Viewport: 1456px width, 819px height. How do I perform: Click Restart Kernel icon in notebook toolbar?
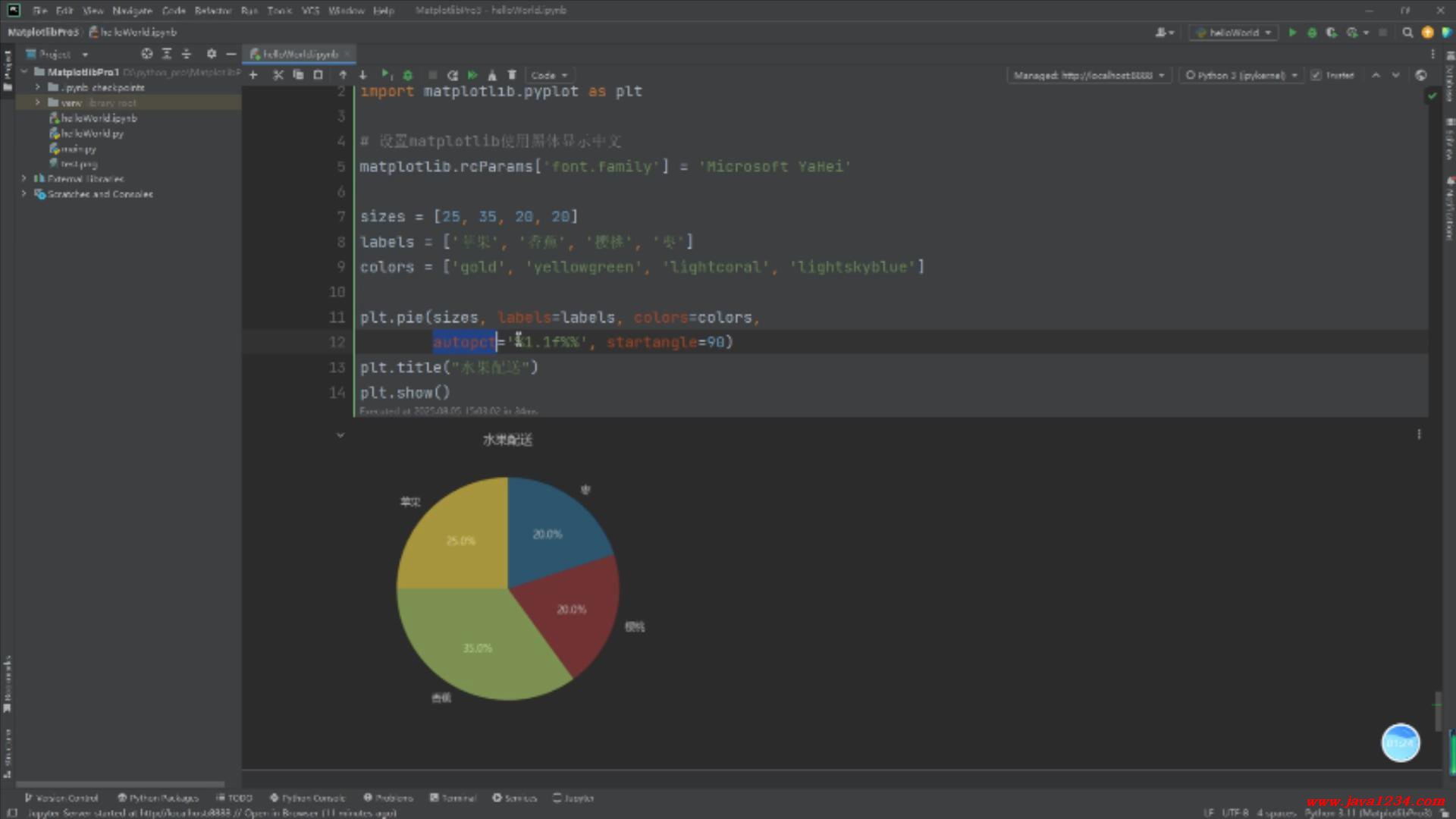[453, 75]
